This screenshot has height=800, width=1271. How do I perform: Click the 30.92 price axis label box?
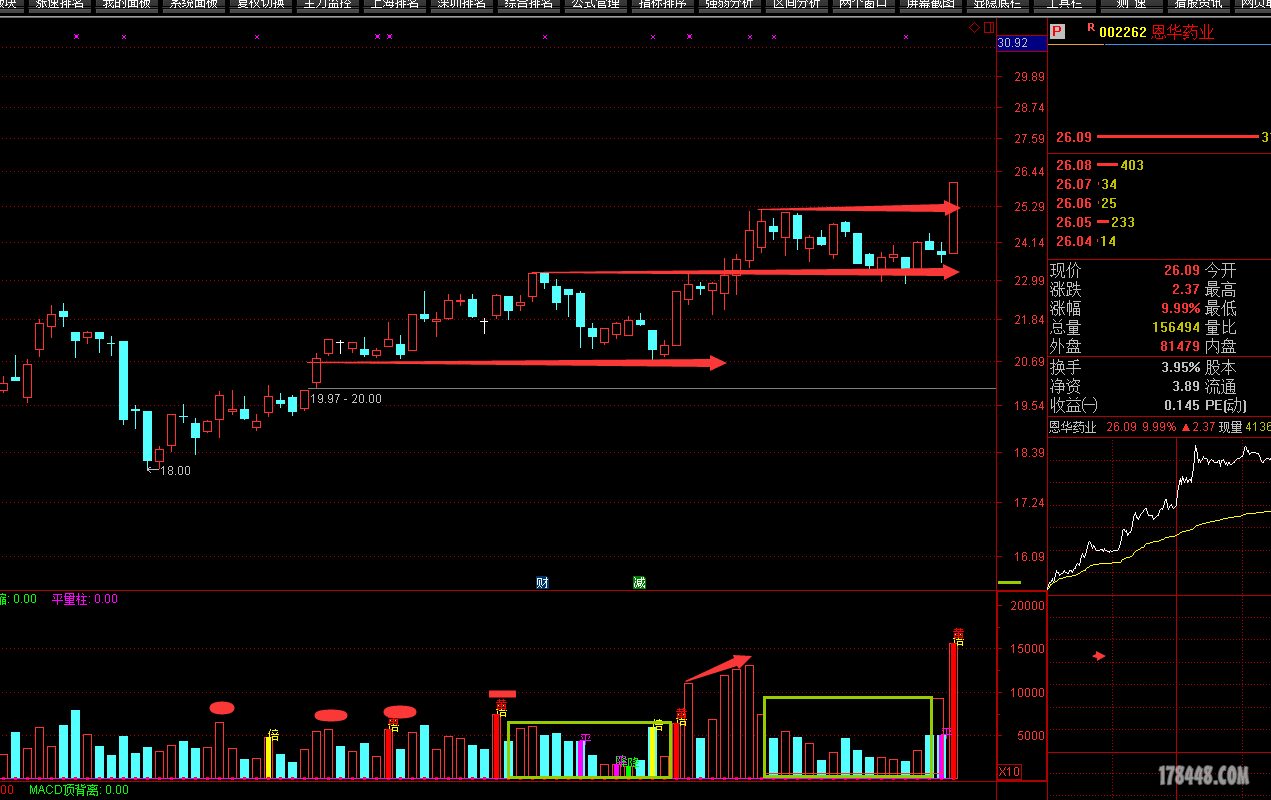click(x=1013, y=43)
